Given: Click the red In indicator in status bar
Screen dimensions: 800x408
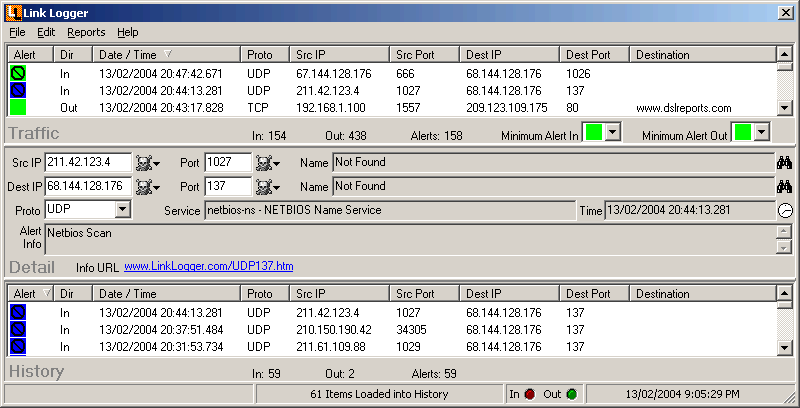Looking at the screenshot, I should (x=529, y=394).
